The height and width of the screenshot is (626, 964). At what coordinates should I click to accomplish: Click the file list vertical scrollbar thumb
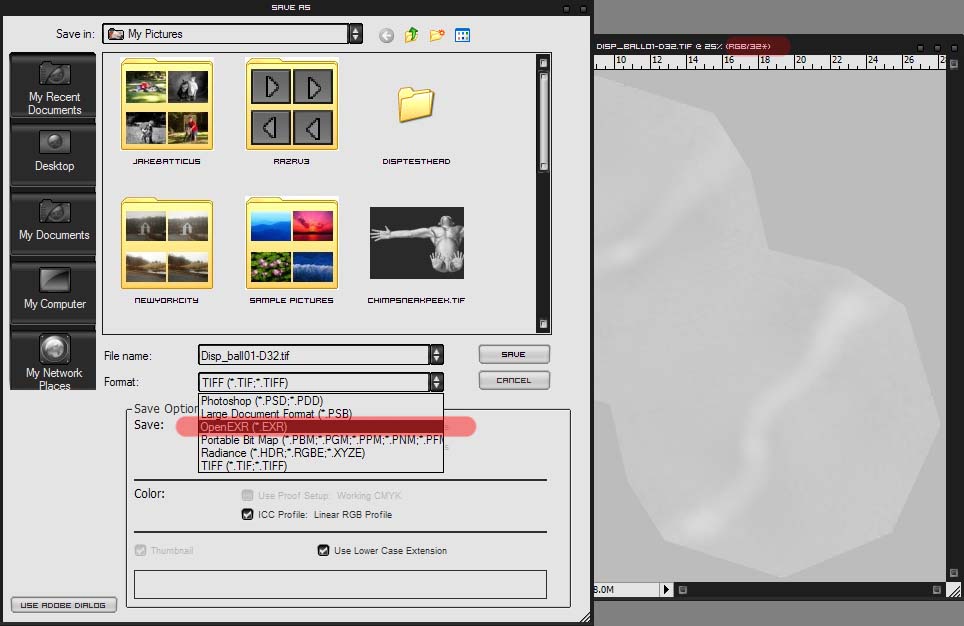[543, 121]
